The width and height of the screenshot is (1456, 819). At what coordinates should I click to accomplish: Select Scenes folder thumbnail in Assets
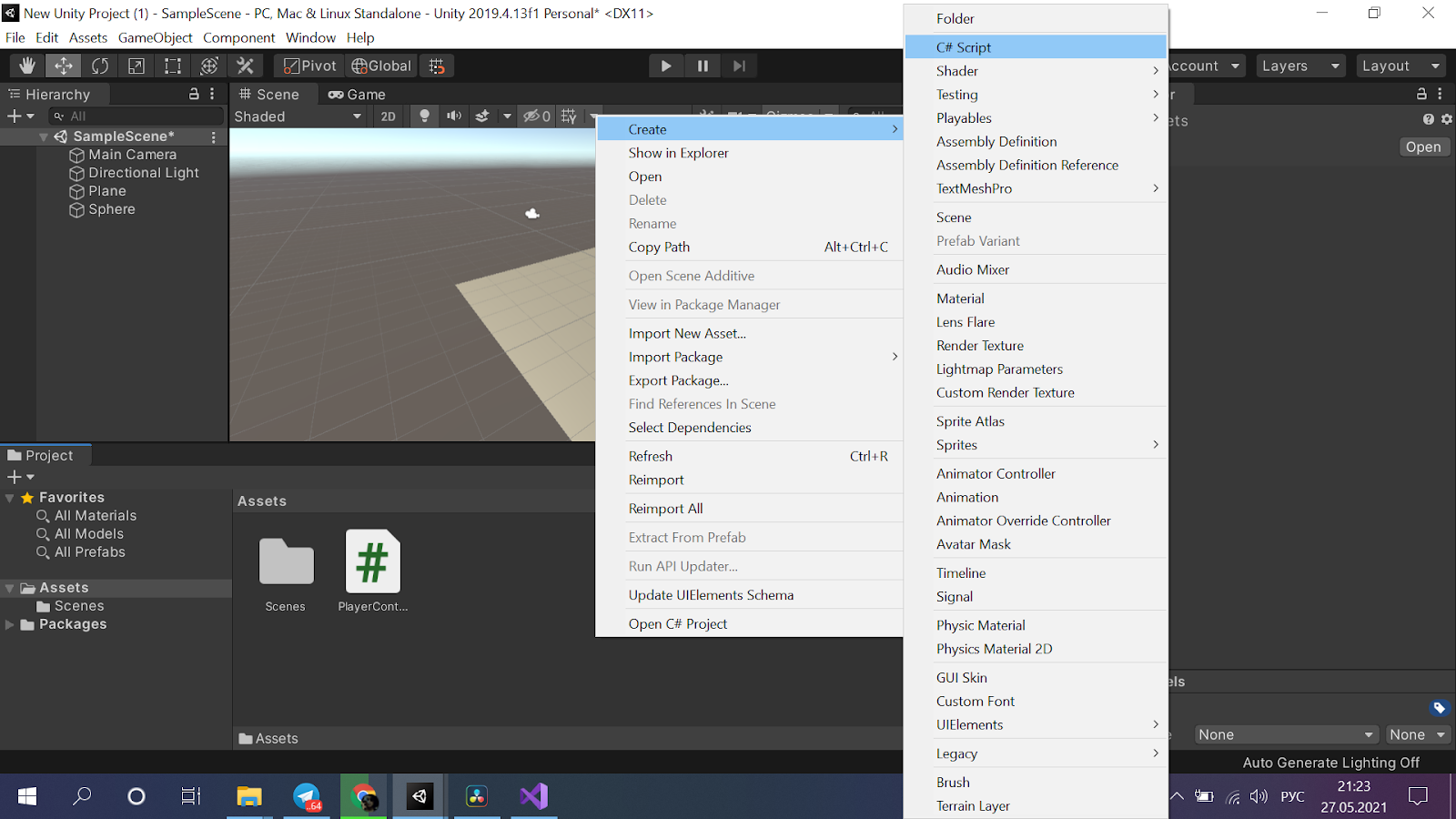click(x=286, y=571)
